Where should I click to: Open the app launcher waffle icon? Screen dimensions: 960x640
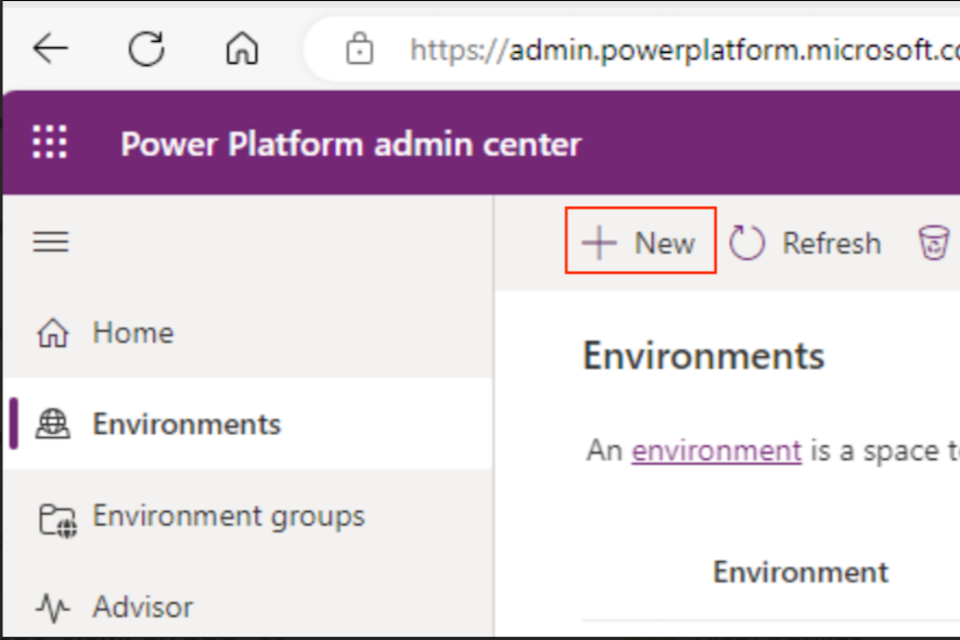50,143
